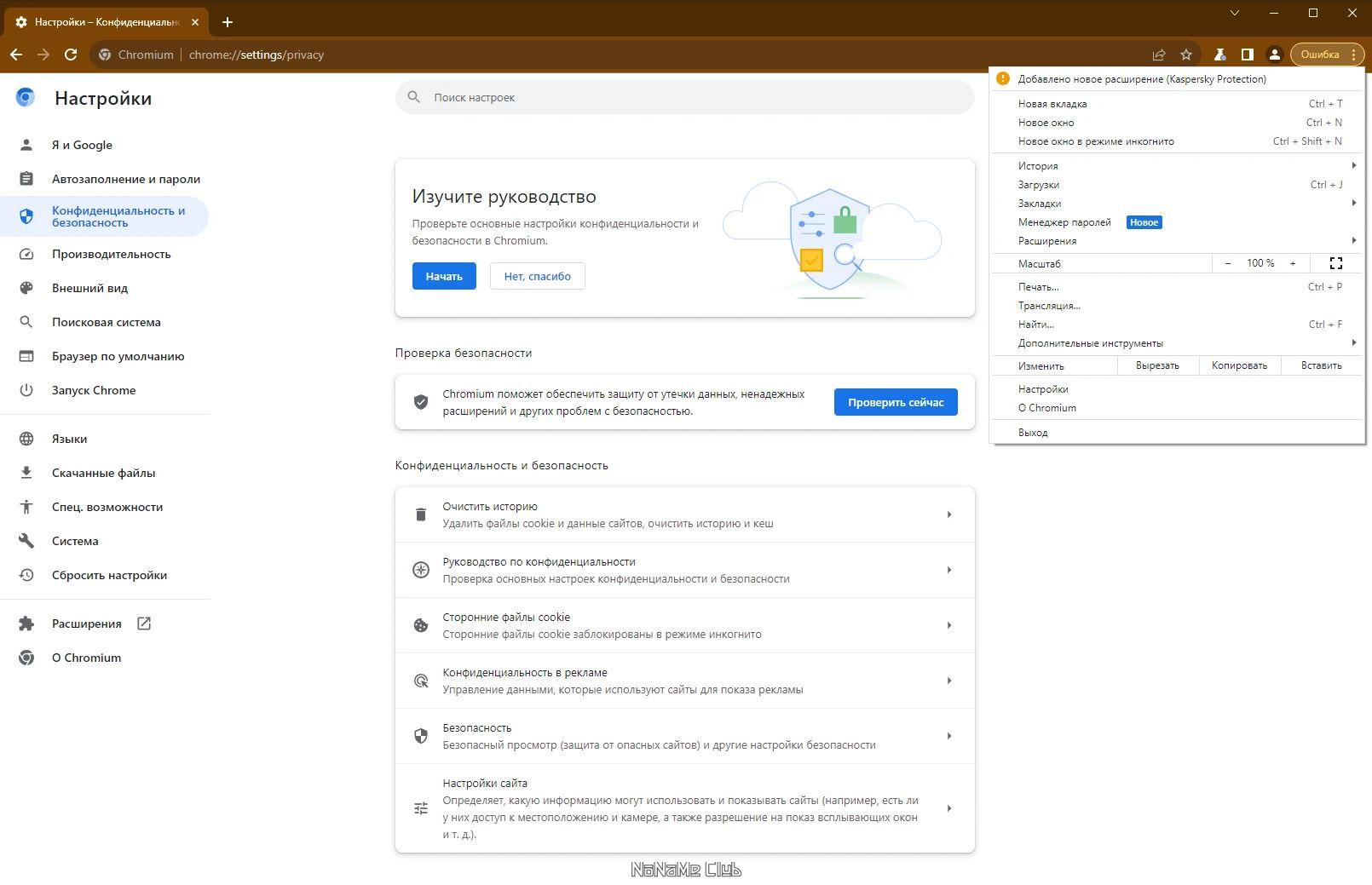Click the profile avatar icon

(x=1274, y=55)
